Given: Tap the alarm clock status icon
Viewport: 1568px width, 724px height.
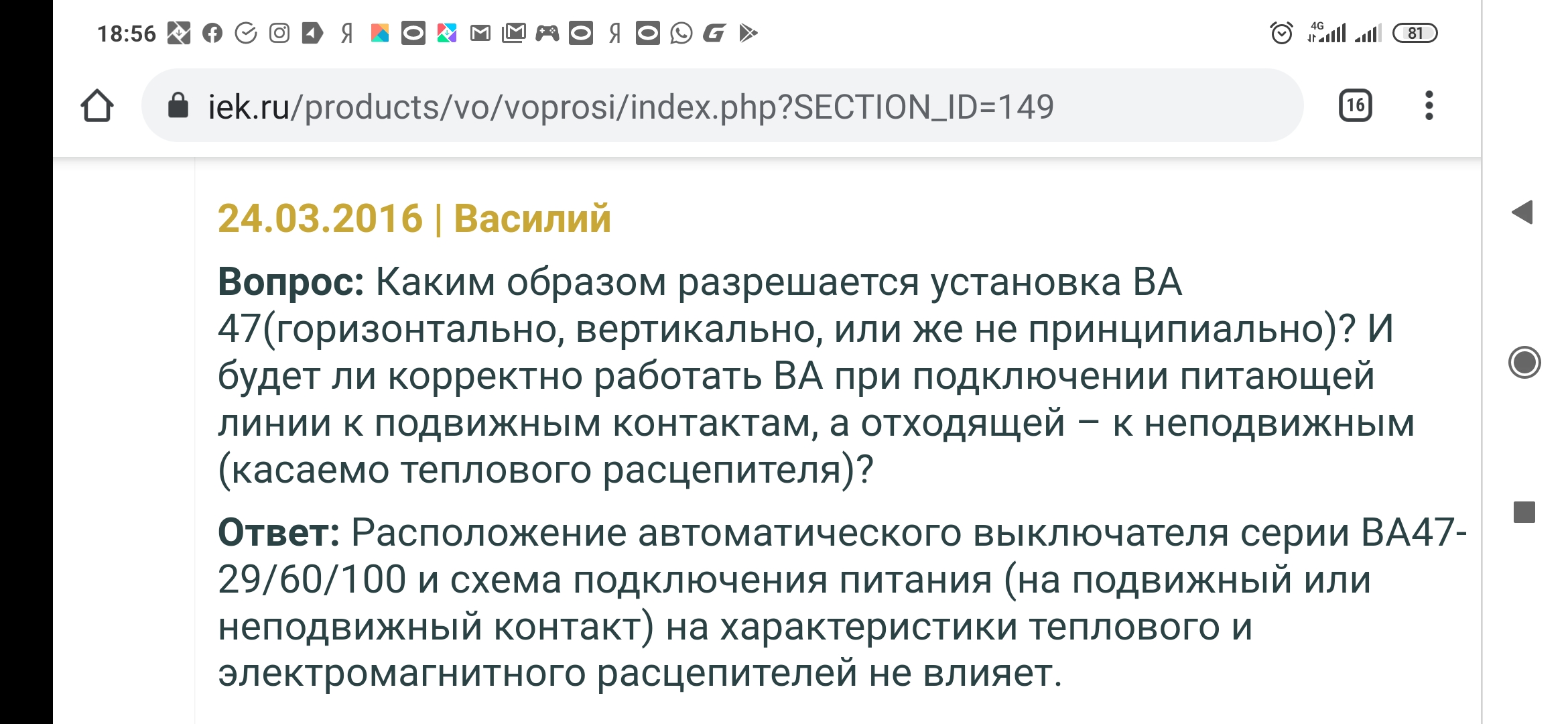Looking at the screenshot, I should [1281, 33].
